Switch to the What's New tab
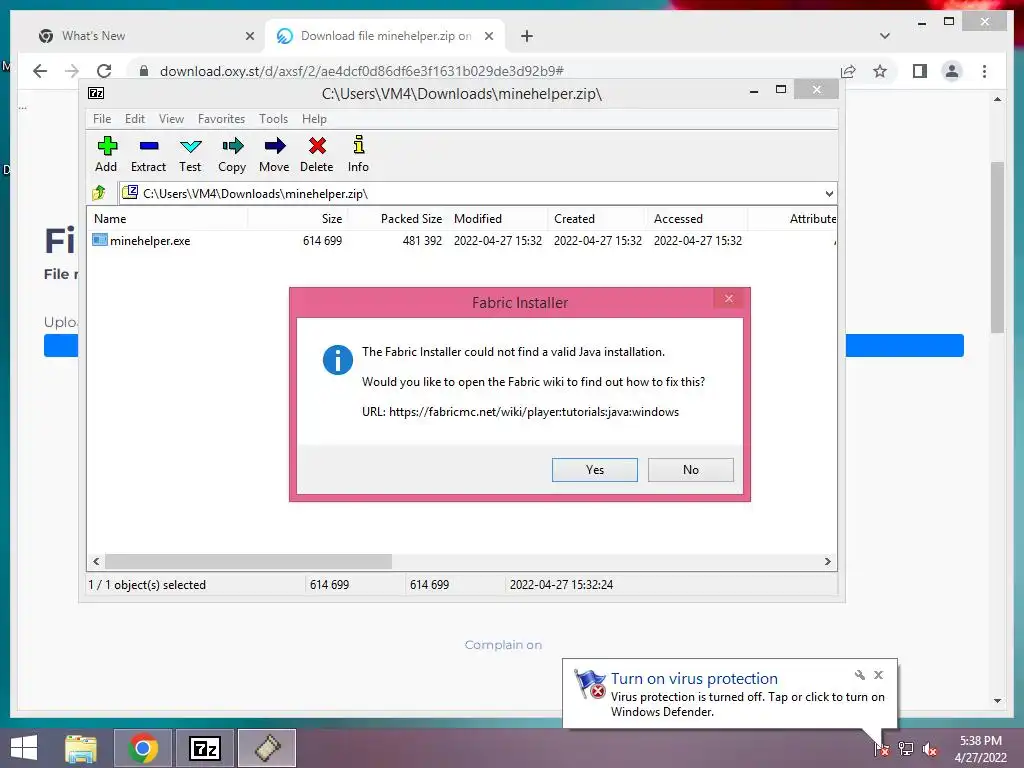 click(x=147, y=36)
